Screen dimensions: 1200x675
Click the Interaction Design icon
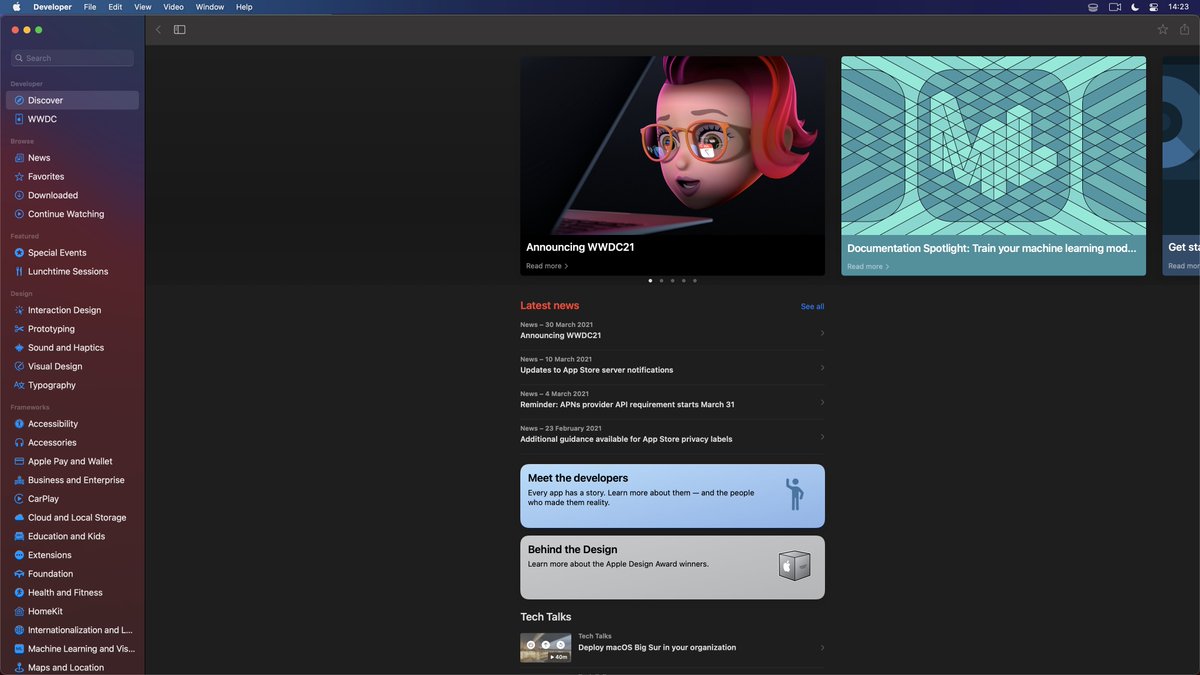[x=19, y=310]
